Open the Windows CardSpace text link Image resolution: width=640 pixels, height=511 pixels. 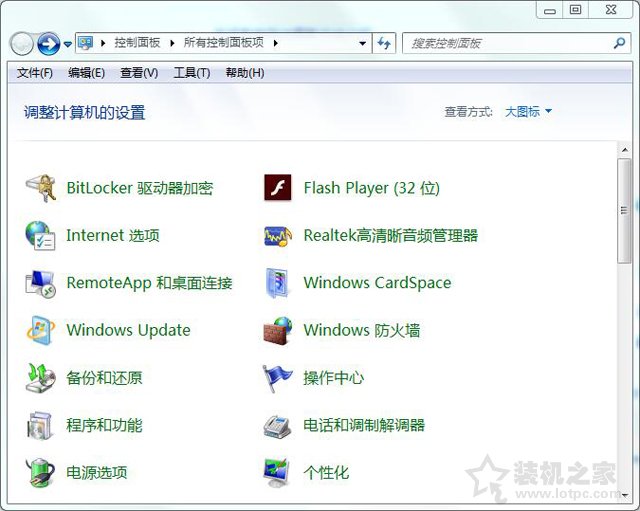click(x=377, y=283)
